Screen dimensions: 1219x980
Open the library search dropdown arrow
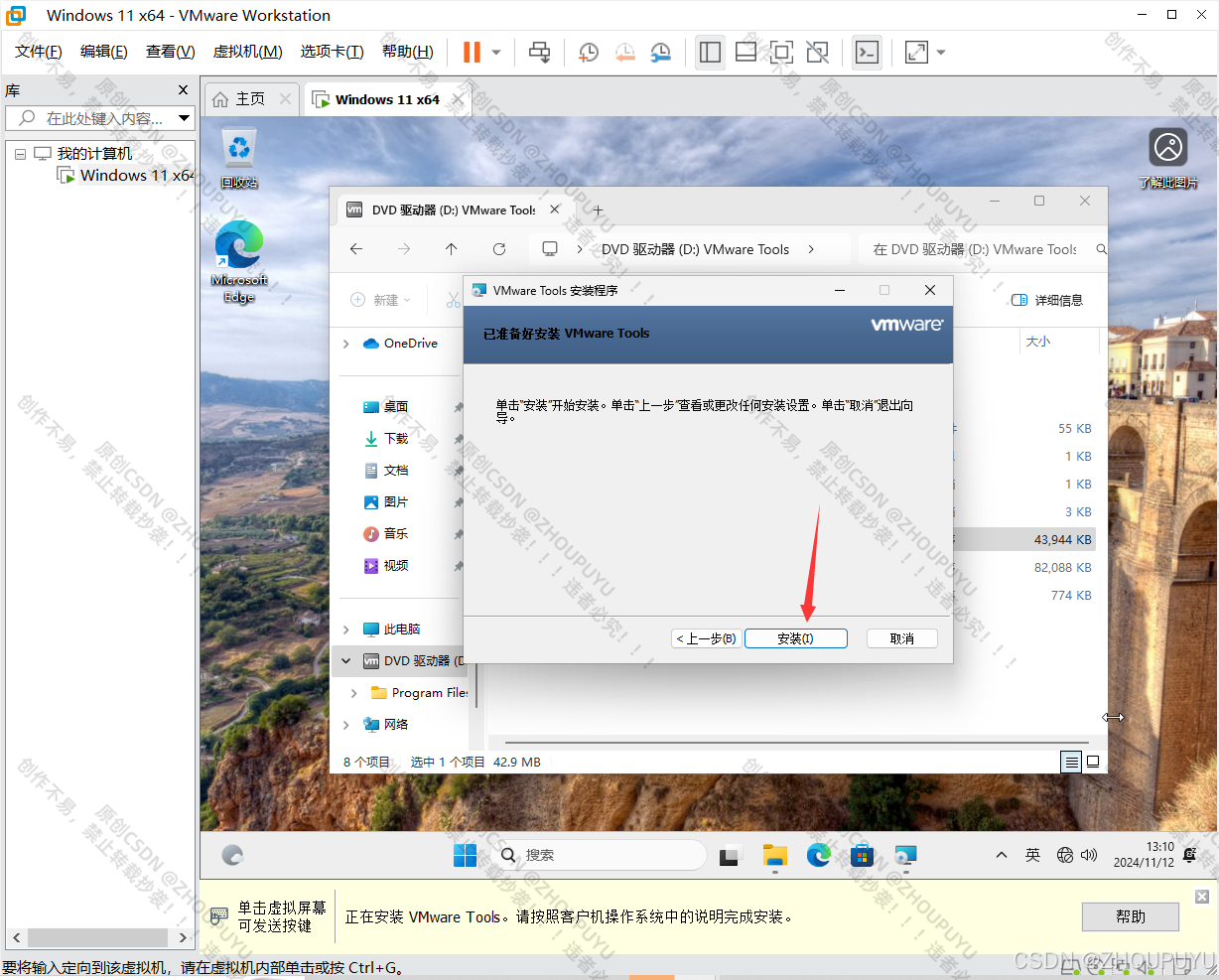tap(184, 118)
